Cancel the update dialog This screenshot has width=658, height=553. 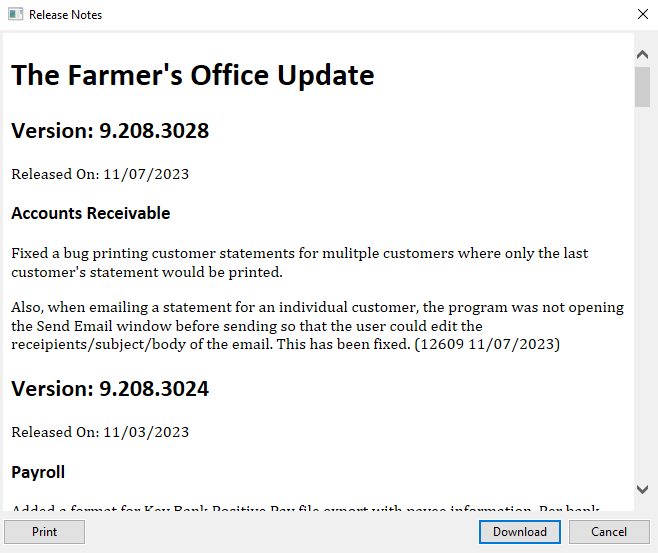click(608, 532)
